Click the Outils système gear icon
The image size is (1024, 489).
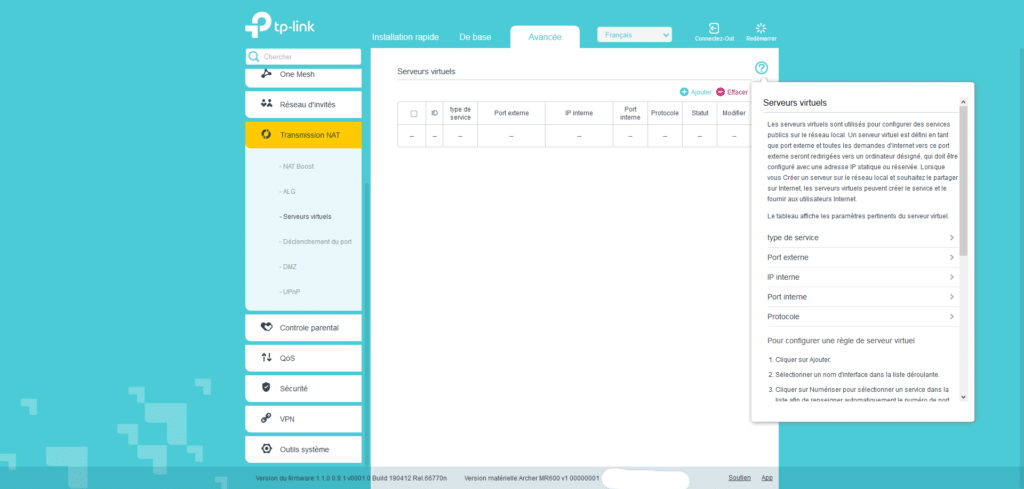[266, 449]
